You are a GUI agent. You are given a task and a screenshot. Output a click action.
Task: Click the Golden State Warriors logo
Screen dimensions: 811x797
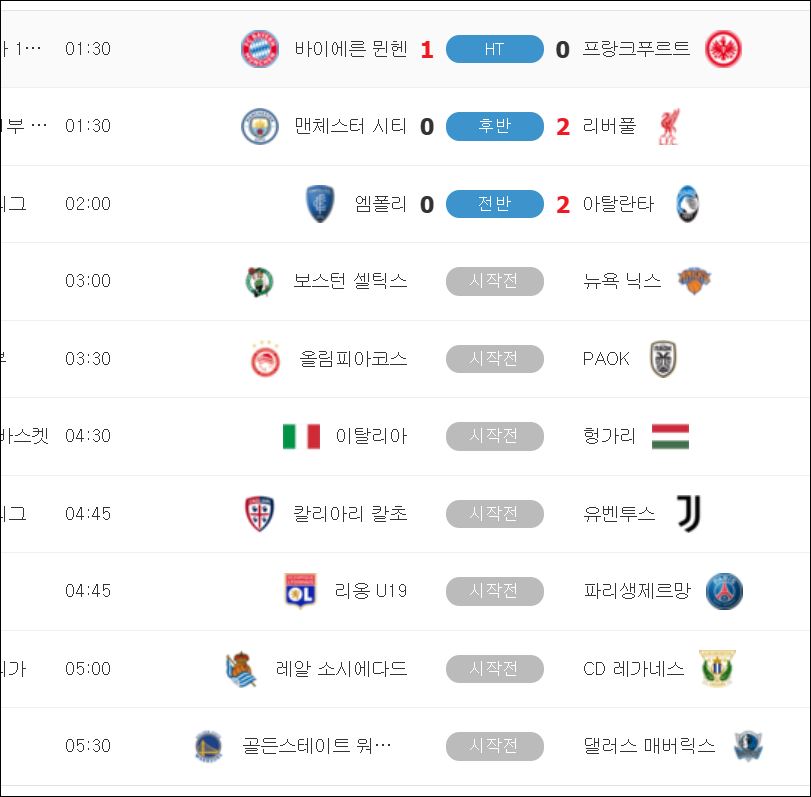pos(208,746)
